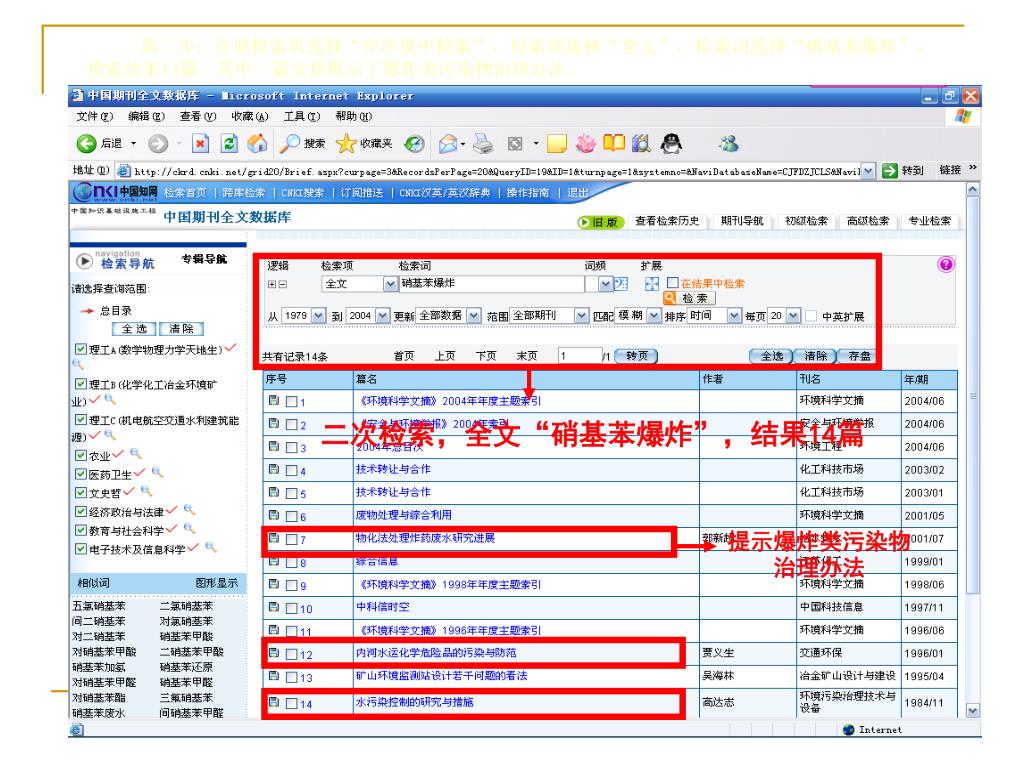Screen dimensions: 1024x768
Task: Click the orange 检索 search button
Action: [690, 298]
